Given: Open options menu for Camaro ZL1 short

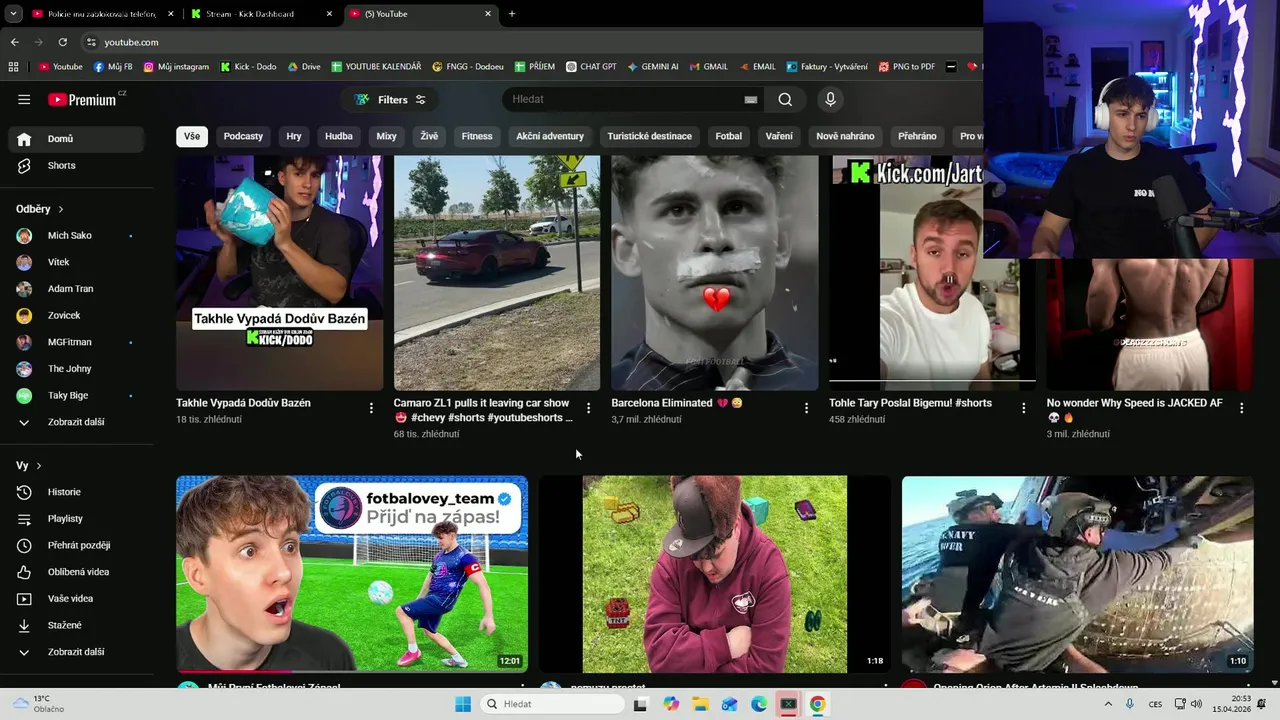Looking at the screenshot, I should point(588,408).
